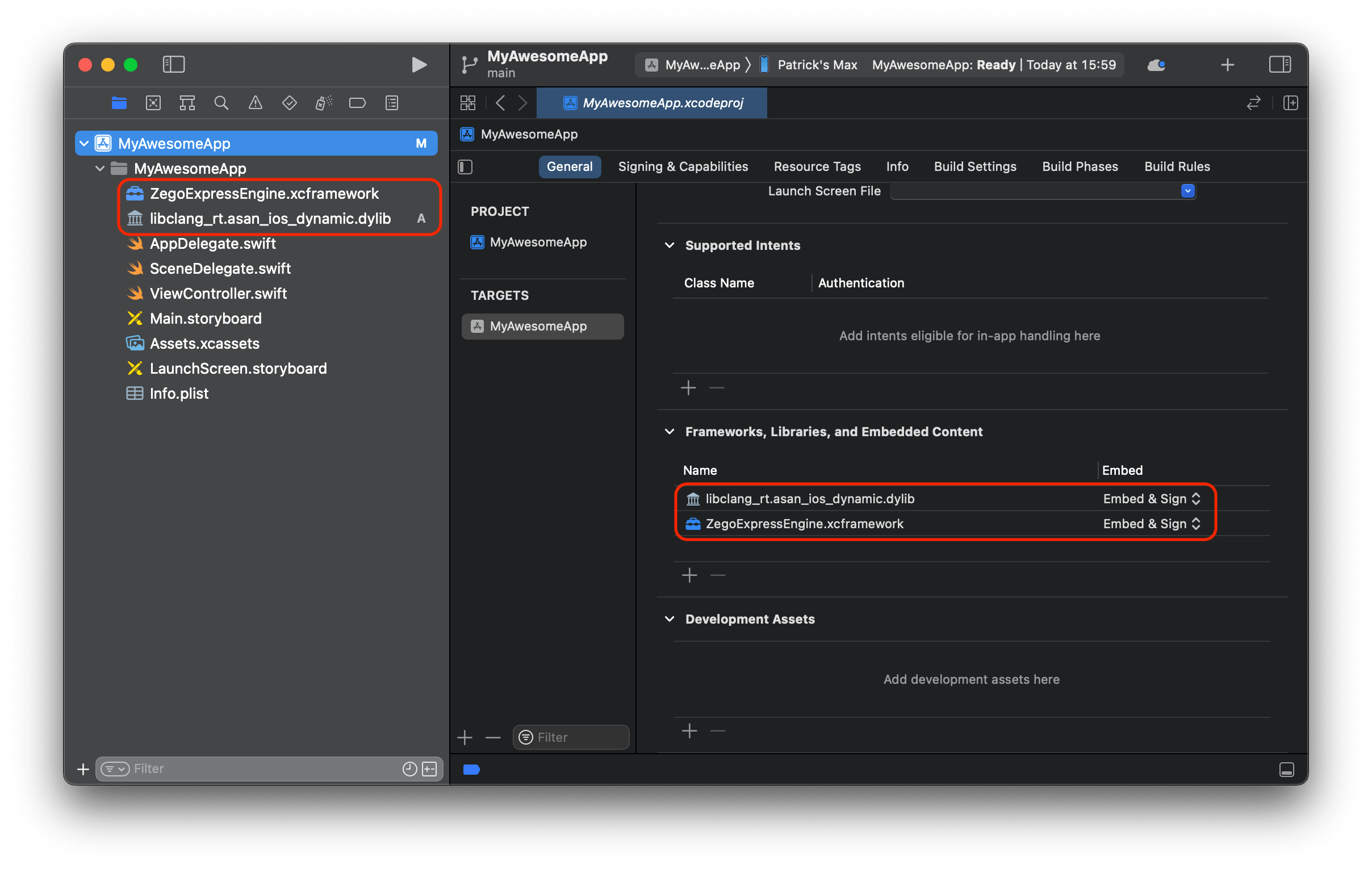The width and height of the screenshot is (1372, 869).
Task: Hide the project and targets list
Action: pos(466,167)
